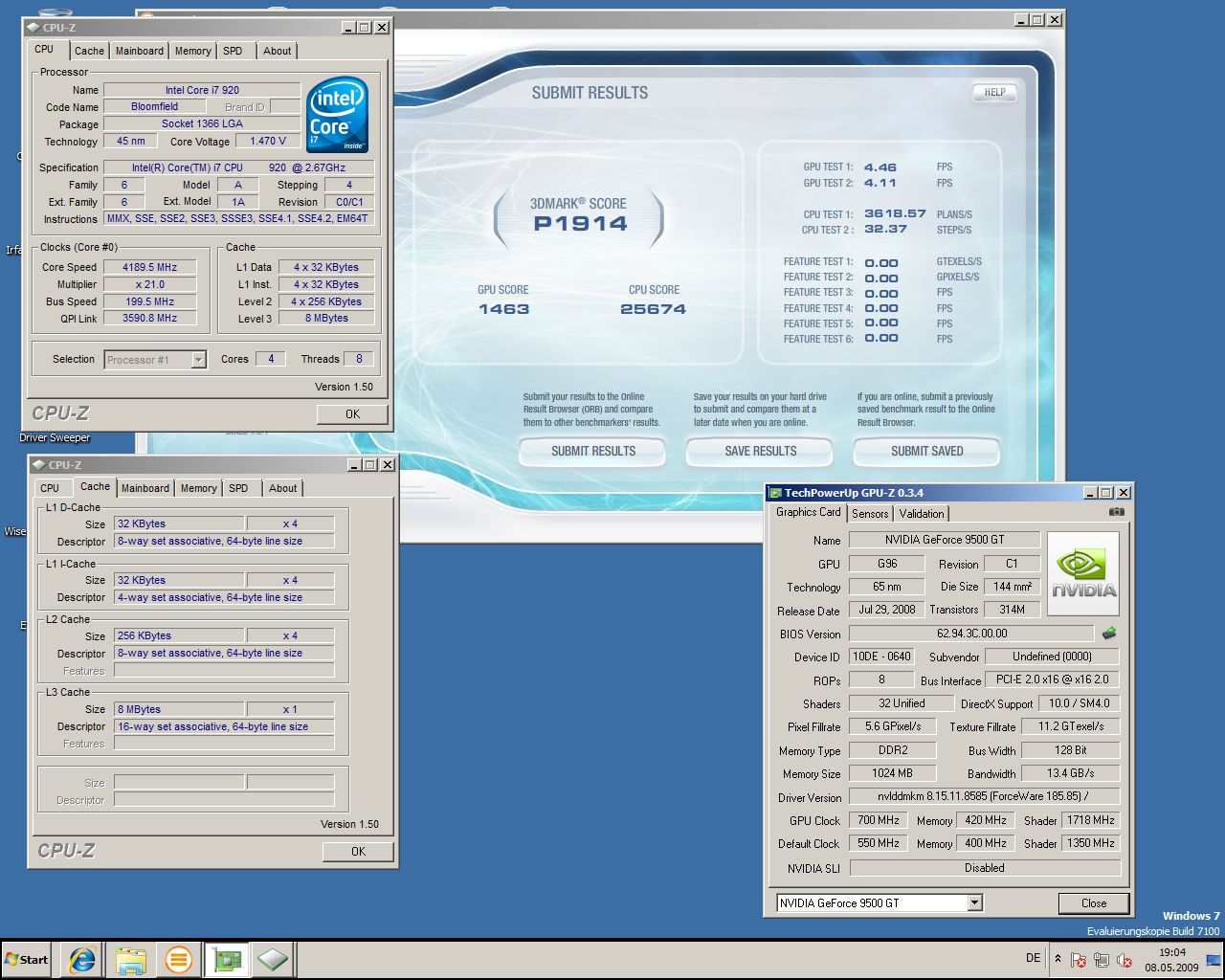Open About tab in top CPU-Z
The image size is (1225, 980).
278,51
